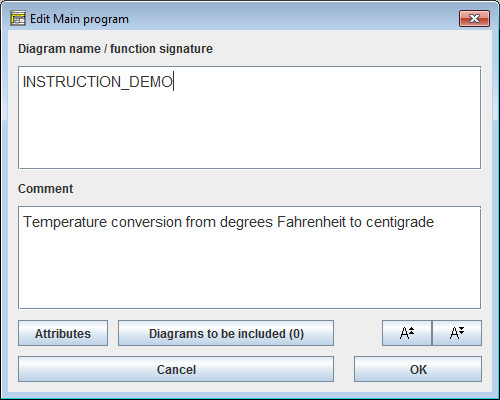Confirm changes with the OK button

pos(418,369)
